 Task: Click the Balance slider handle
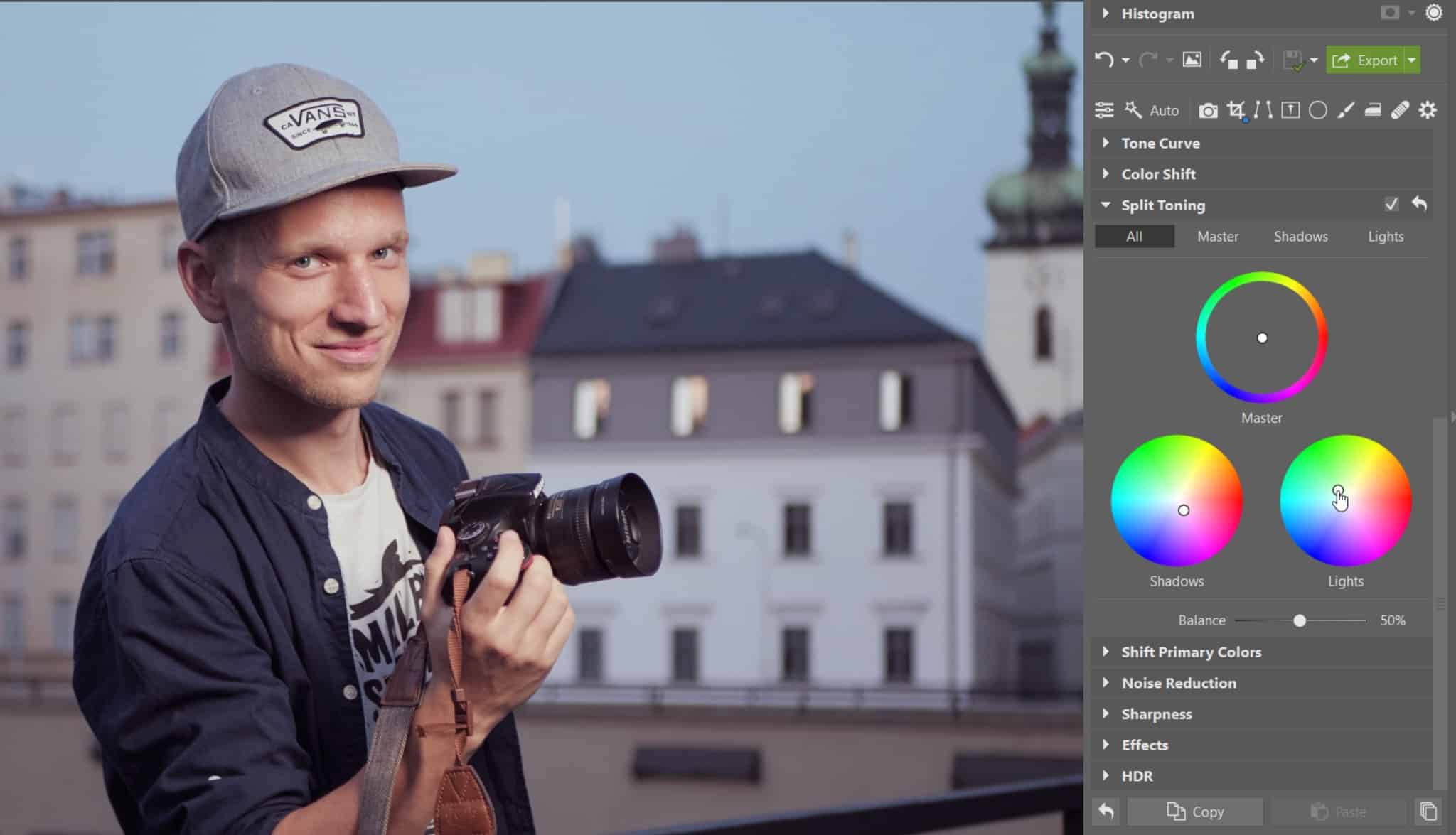[1300, 621]
